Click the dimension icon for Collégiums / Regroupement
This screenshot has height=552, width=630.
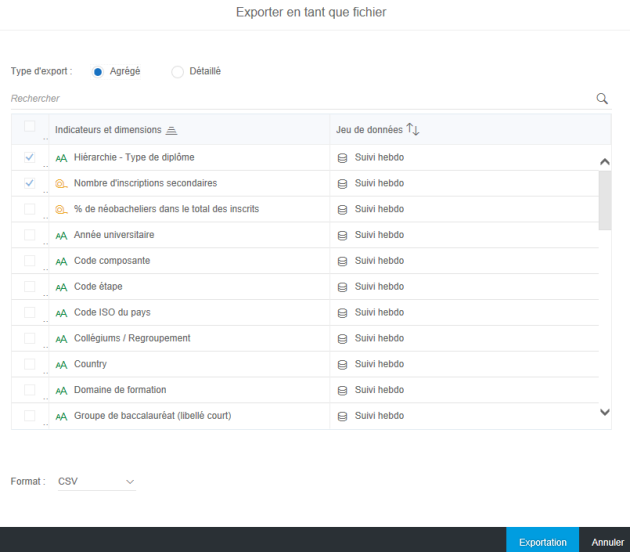click(x=61, y=339)
